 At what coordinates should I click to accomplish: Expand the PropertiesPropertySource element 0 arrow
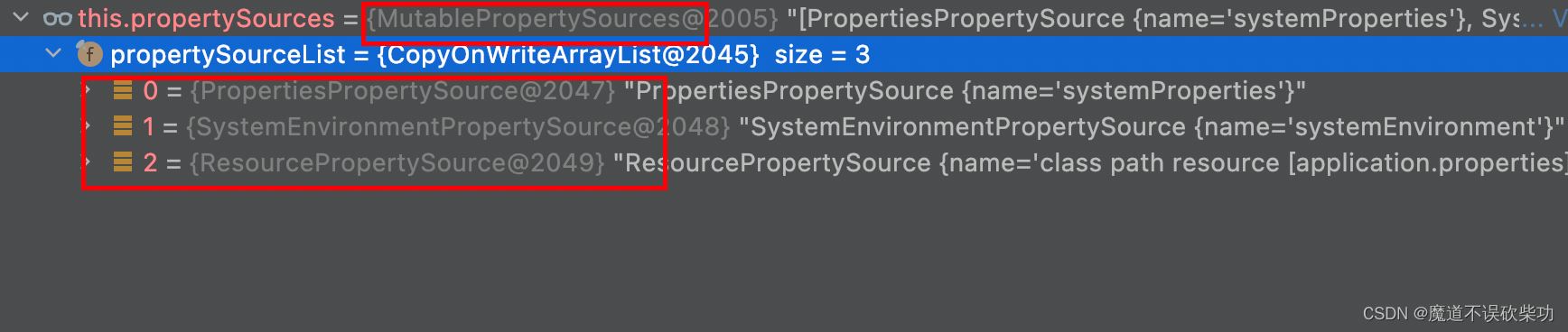coord(88,90)
